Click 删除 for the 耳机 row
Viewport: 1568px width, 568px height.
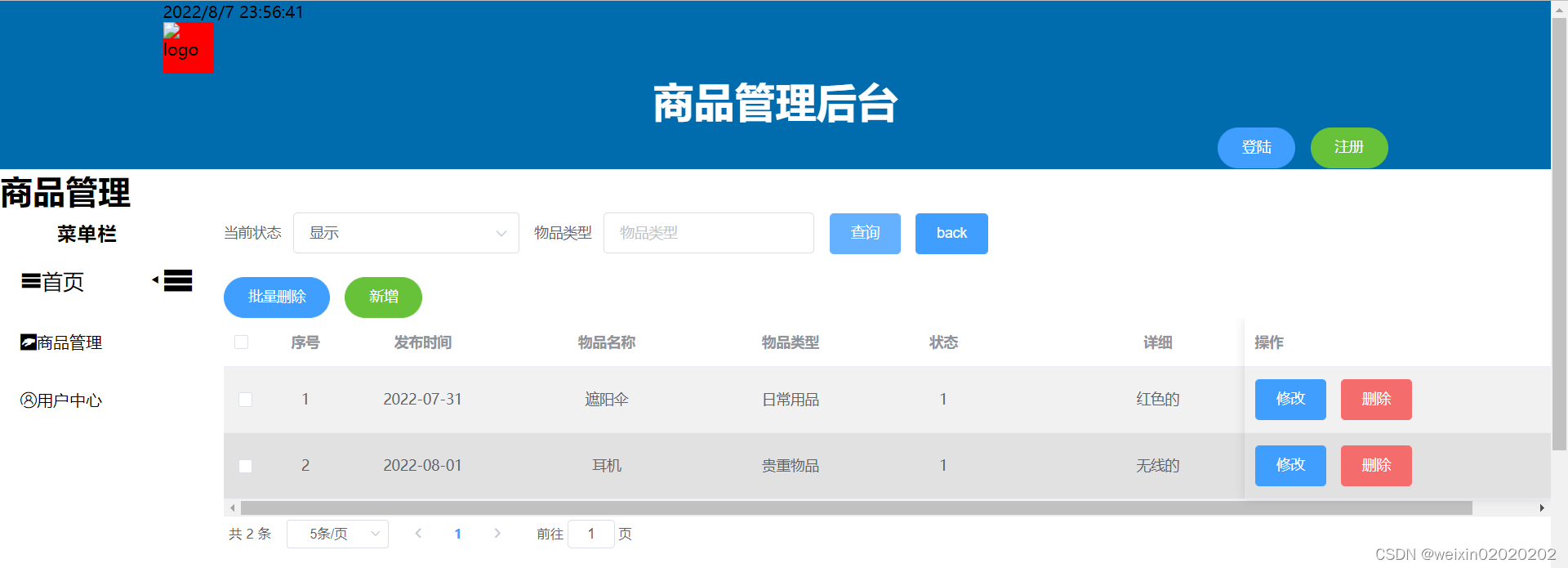coord(1376,466)
